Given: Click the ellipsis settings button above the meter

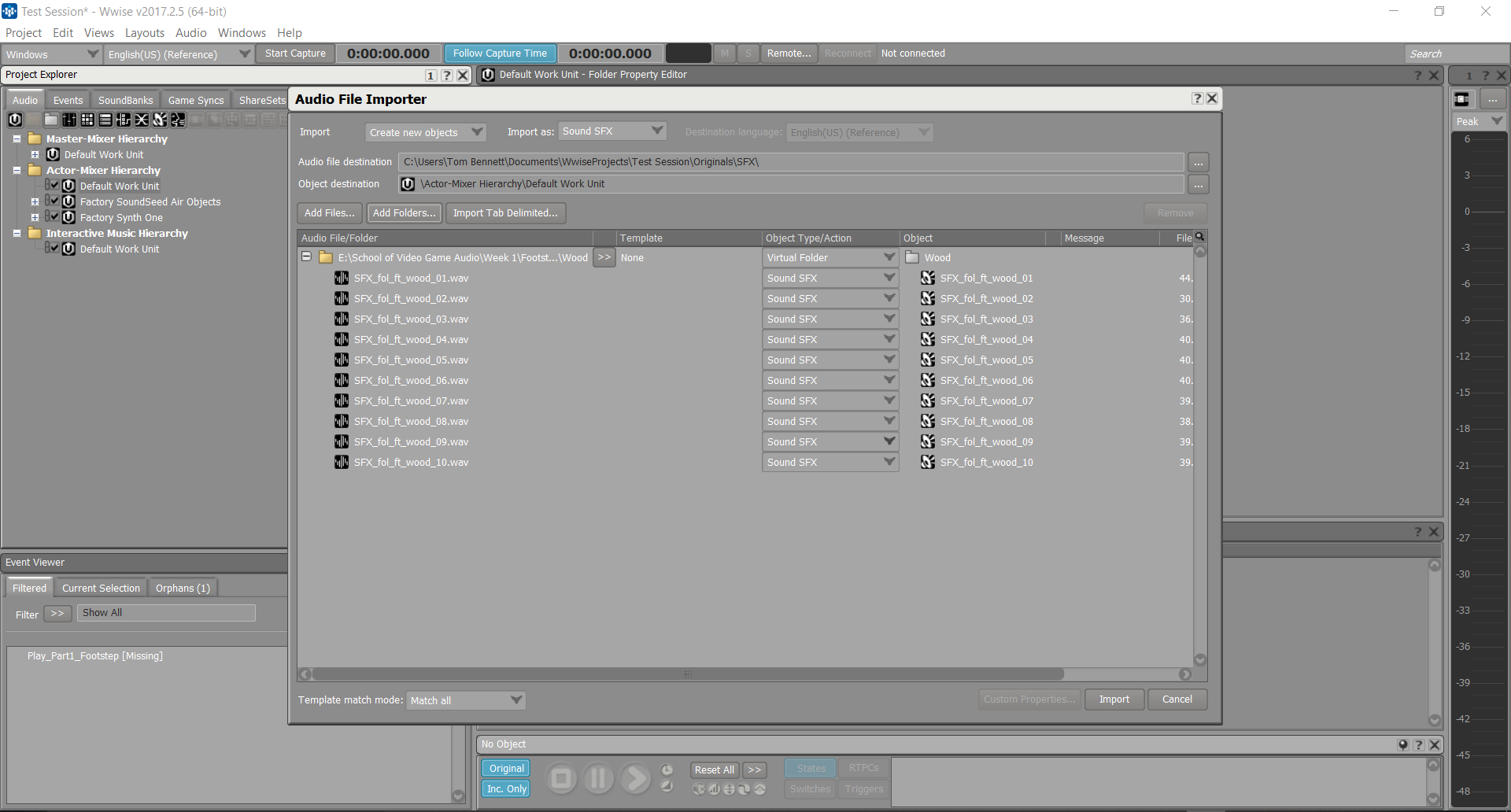Looking at the screenshot, I should [x=1493, y=99].
